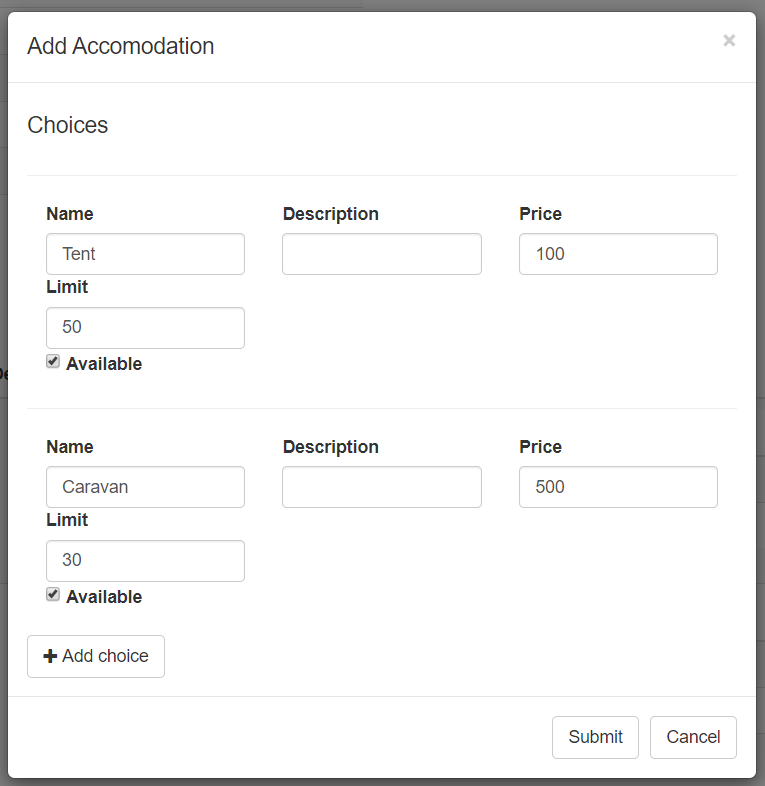Edit the Limit field showing 50
765x786 pixels.
tap(145, 328)
